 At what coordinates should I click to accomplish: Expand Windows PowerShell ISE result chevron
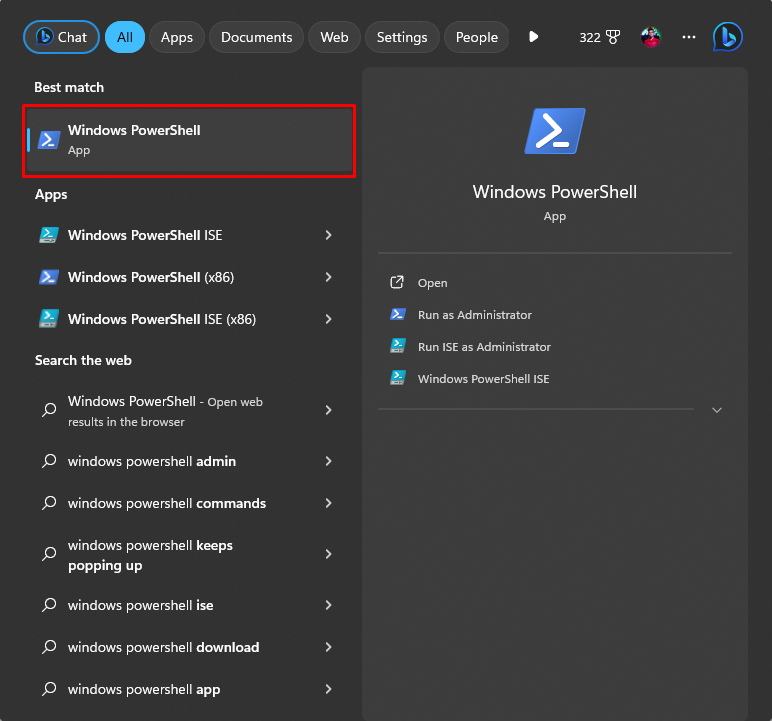click(x=328, y=235)
